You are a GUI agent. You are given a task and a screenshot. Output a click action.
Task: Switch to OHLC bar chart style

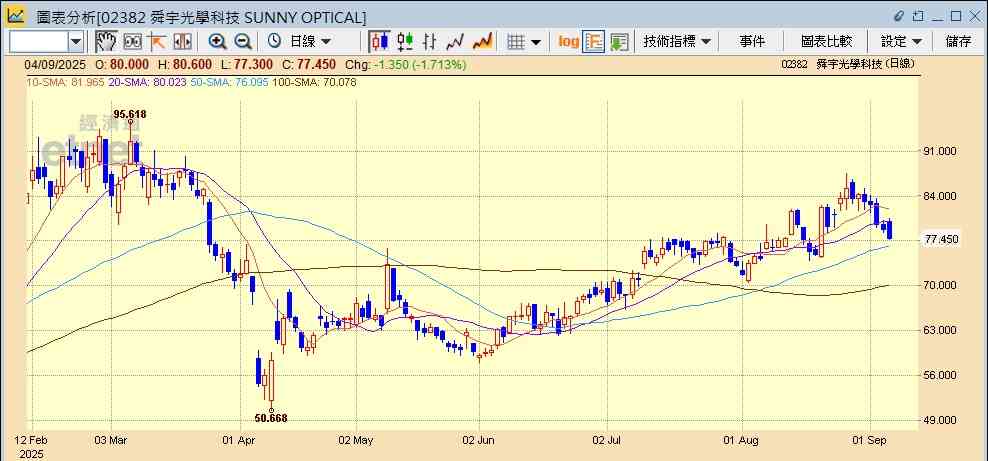pos(430,42)
